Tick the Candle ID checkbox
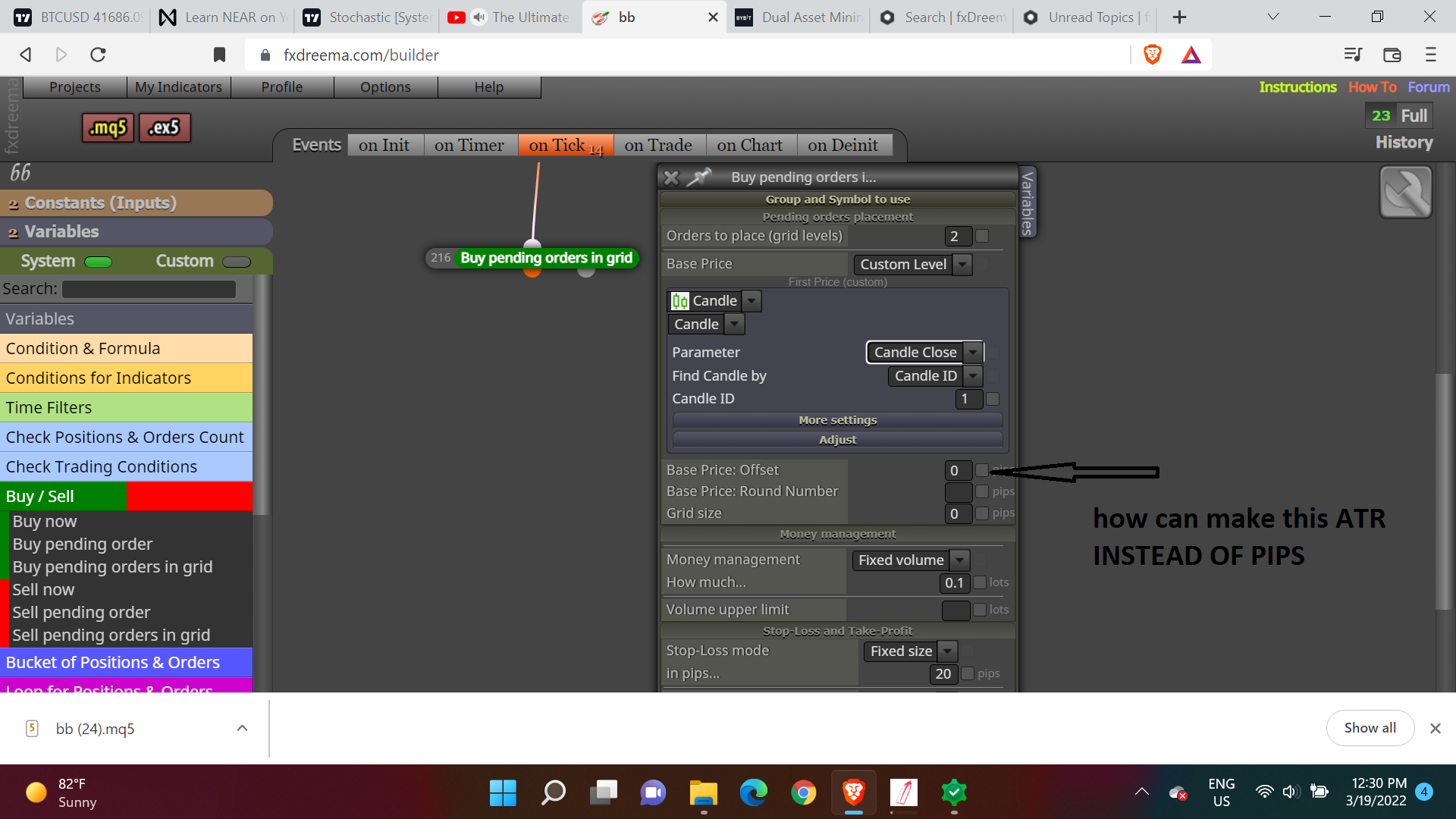Image resolution: width=1456 pixels, height=819 pixels. coord(993,399)
